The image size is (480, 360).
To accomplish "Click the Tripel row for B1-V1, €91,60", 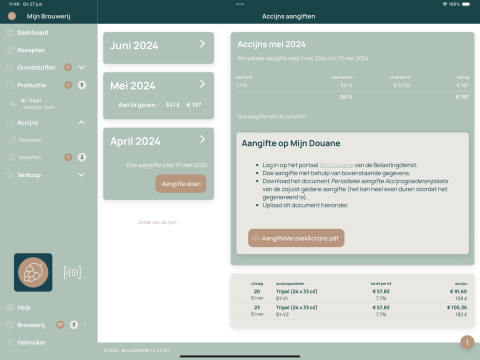I will click(352, 295).
